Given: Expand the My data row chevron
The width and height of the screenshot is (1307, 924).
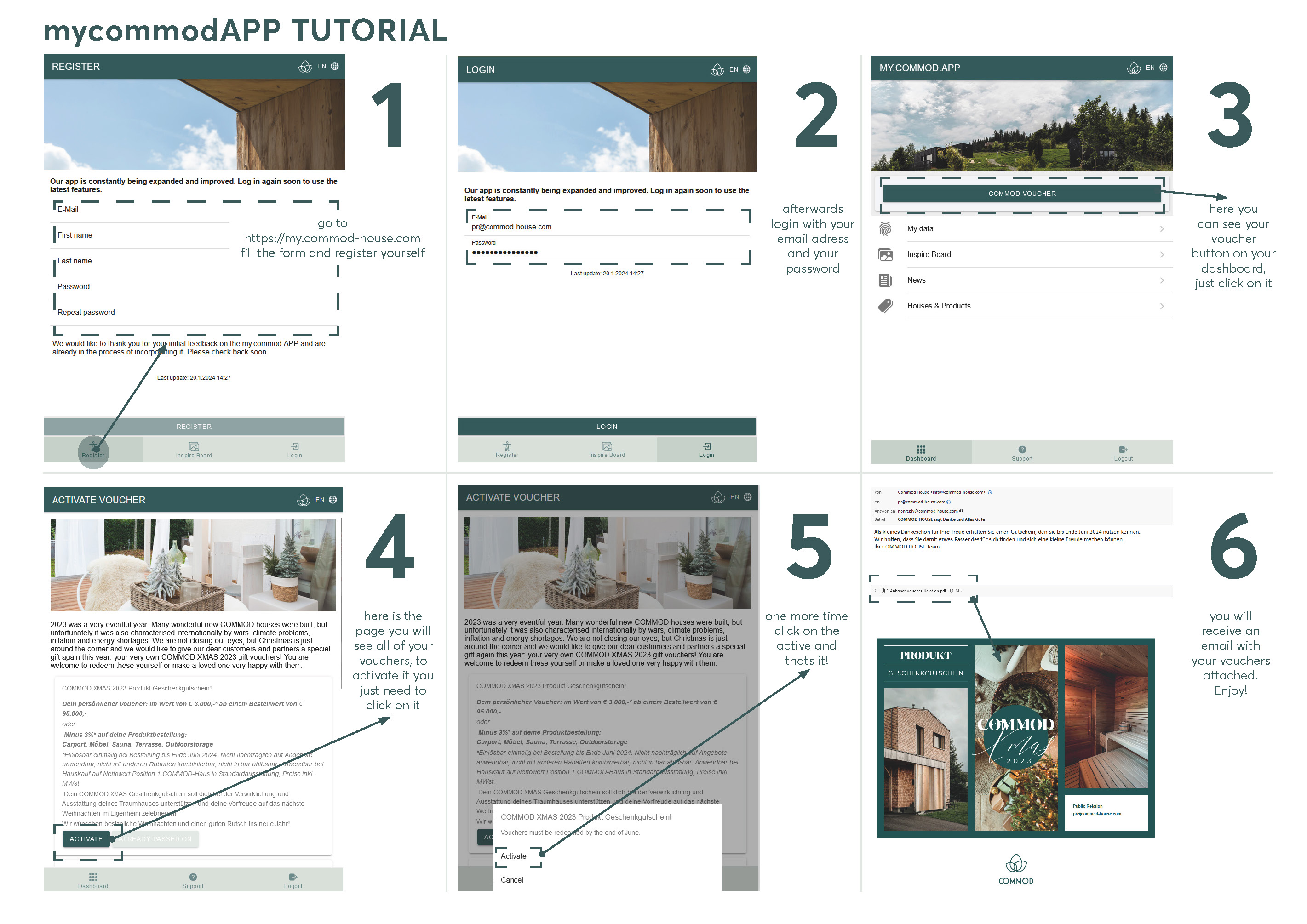Looking at the screenshot, I should pyautogui.click(x=1162, y=229).
